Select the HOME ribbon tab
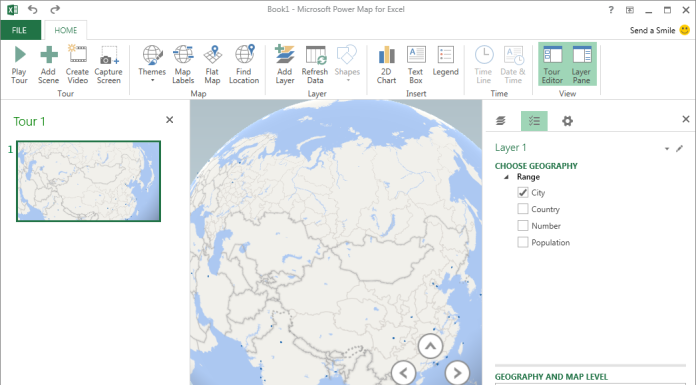 click(x=66, y=30)
